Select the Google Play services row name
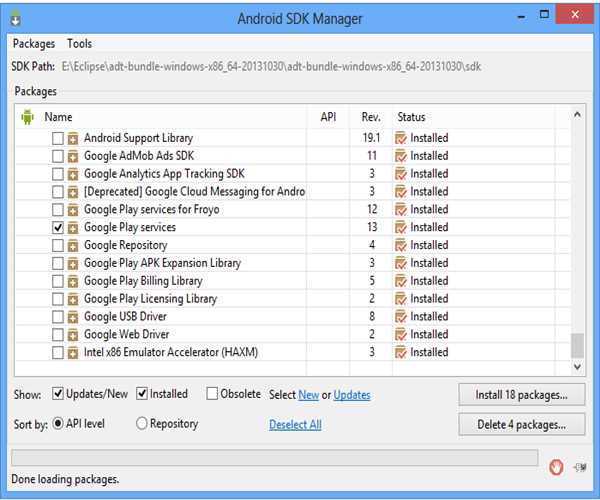This screenshot has width=600, height=500. point(130,227)
